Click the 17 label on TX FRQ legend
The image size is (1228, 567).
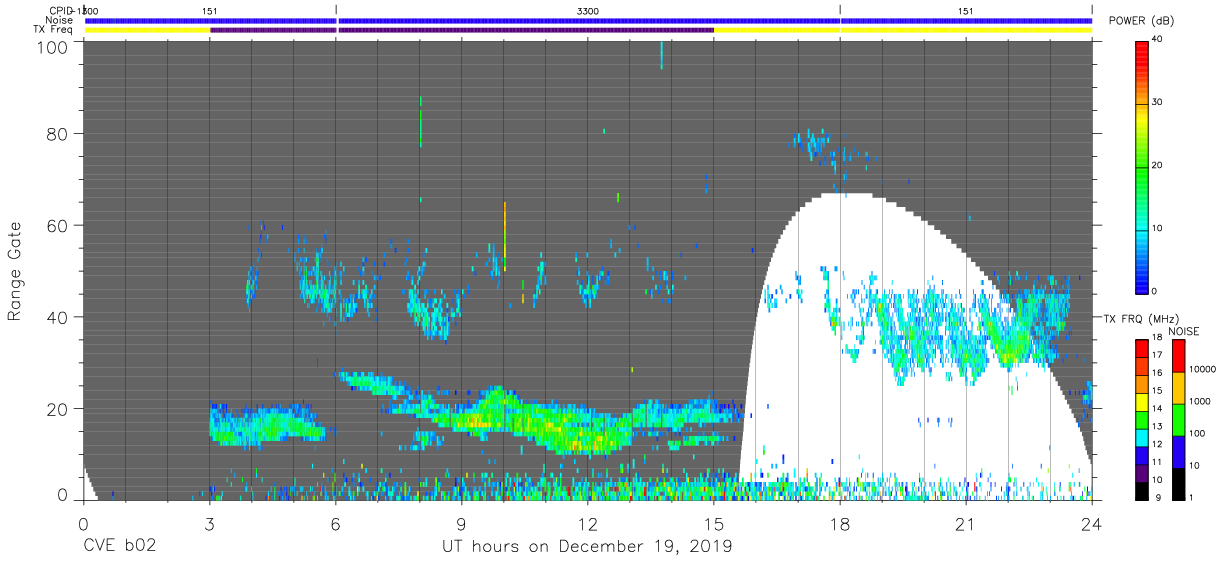click(x=1156, y=355)
